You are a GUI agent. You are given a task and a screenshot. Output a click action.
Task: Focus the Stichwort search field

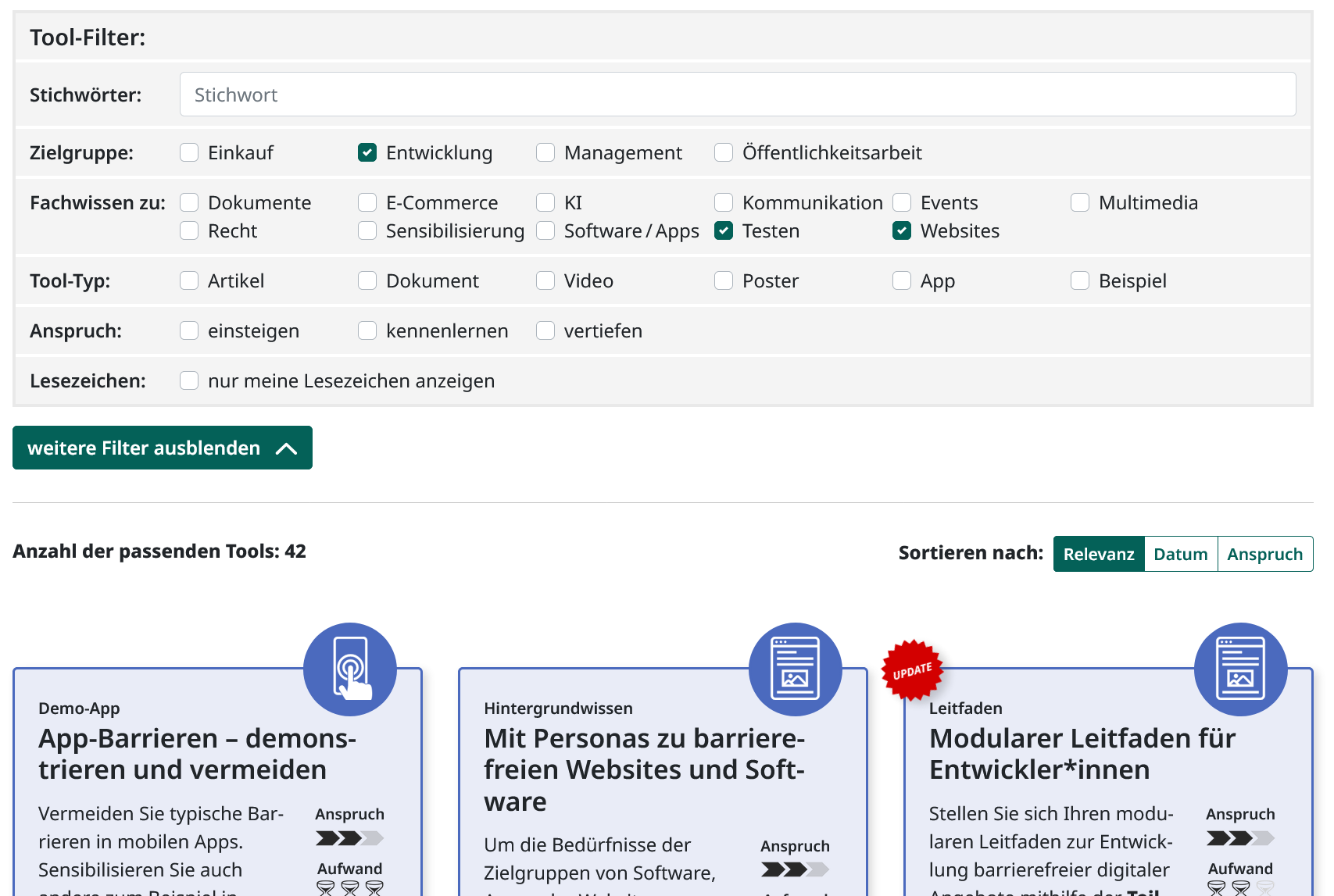tap(738, 95)
